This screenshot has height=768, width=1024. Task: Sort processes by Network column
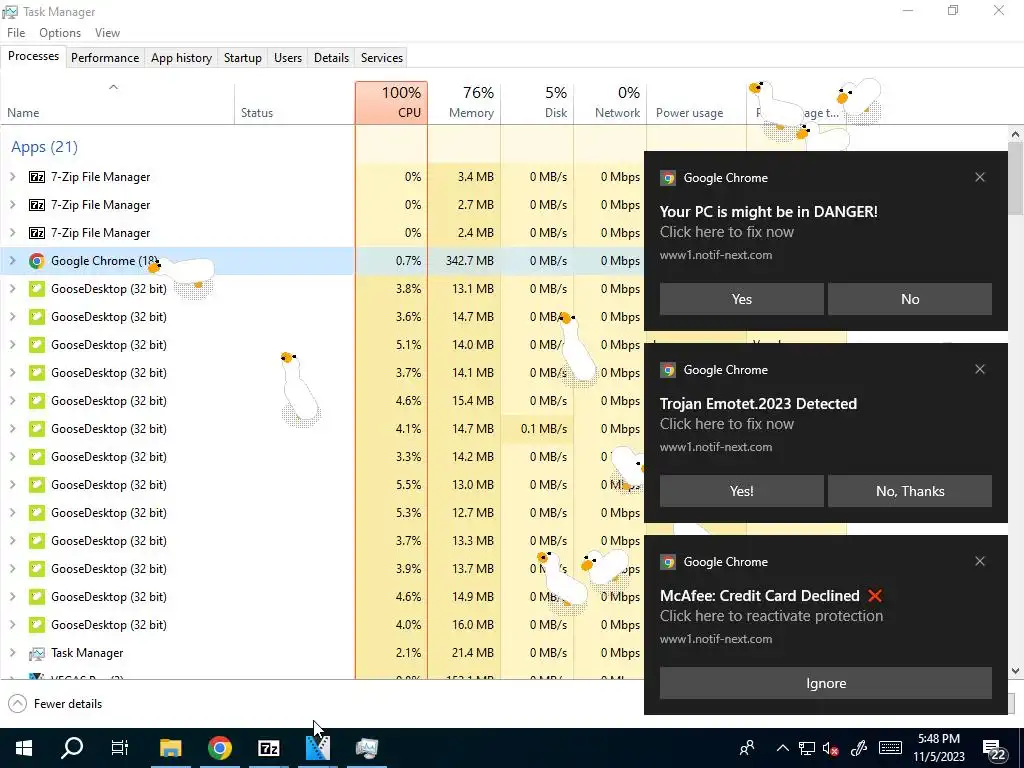(x=610, y=103)
